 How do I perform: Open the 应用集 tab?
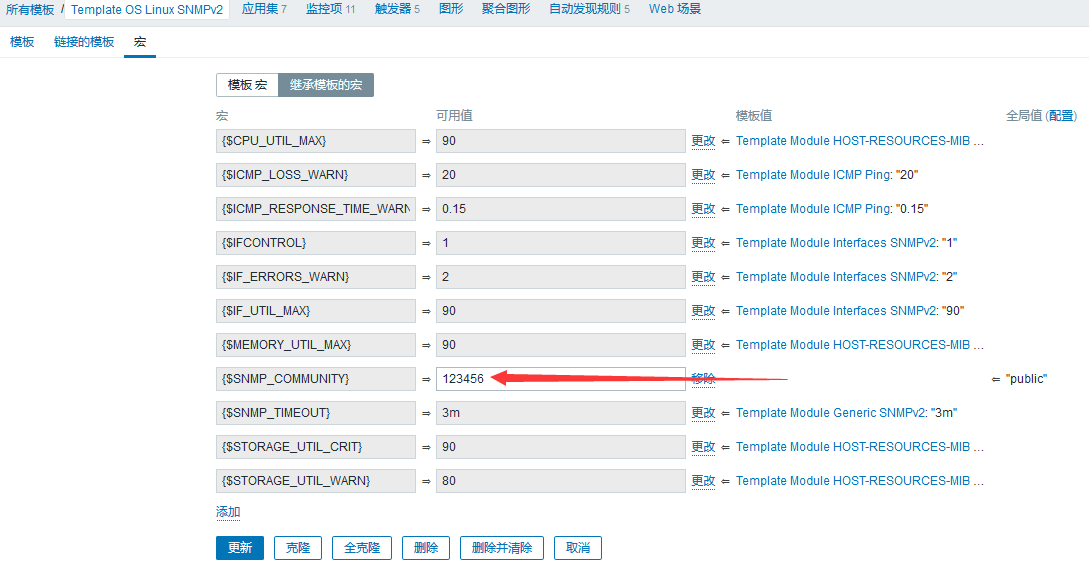click(x=263, y=9)
